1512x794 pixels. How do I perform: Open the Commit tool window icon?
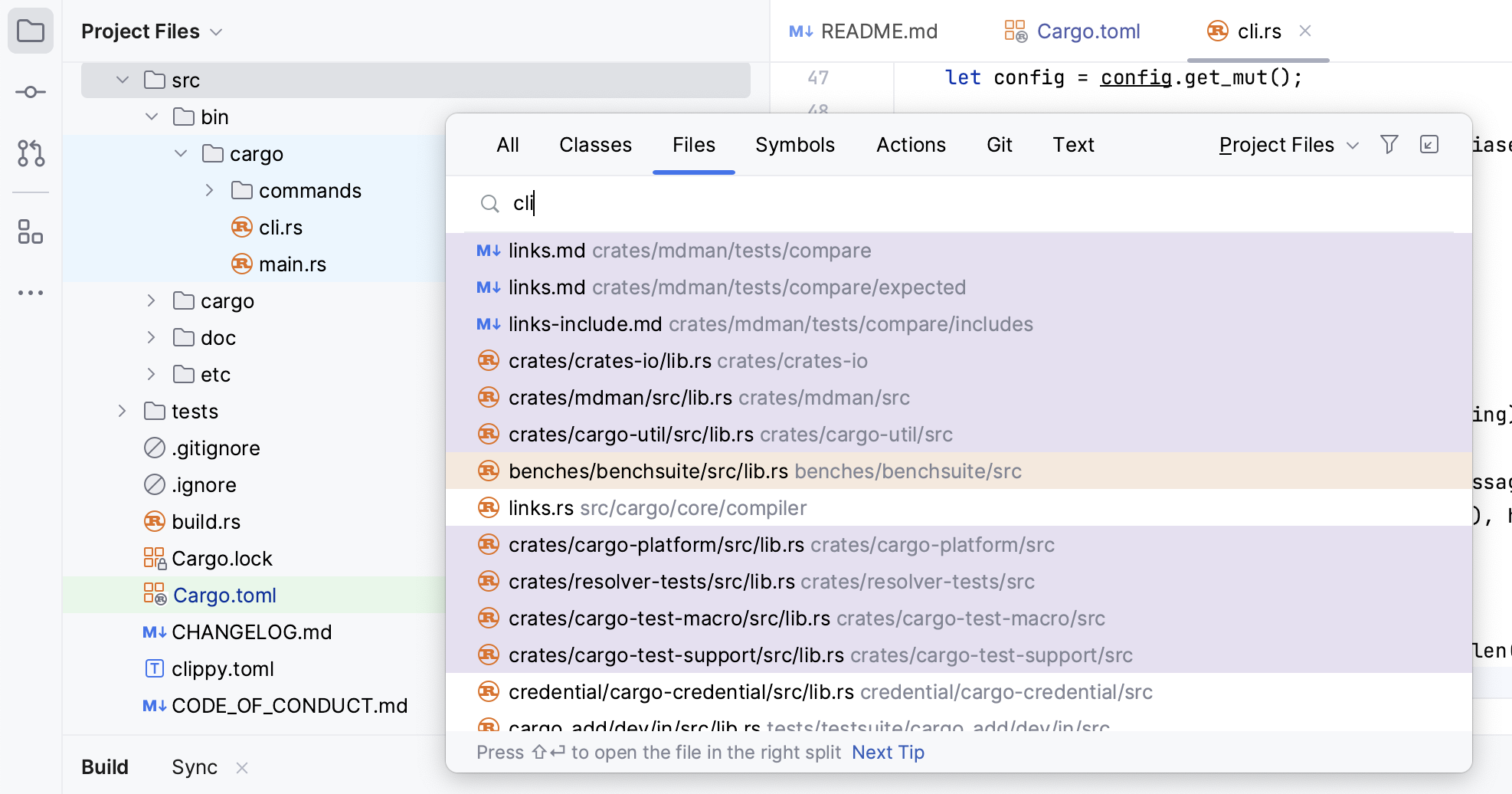[30, 92]
